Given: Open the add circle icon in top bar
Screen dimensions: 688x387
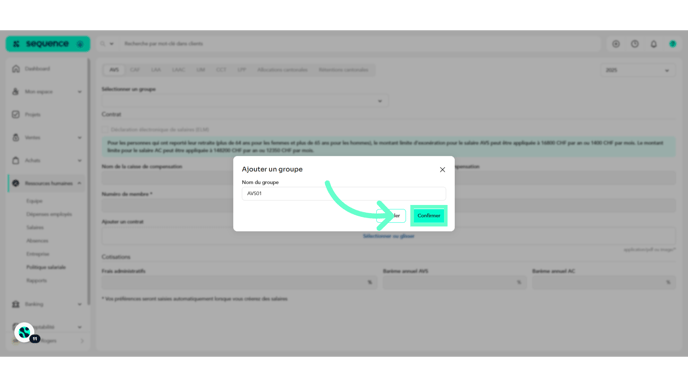Looking at the screenshot, I should [x=616, y=44].
